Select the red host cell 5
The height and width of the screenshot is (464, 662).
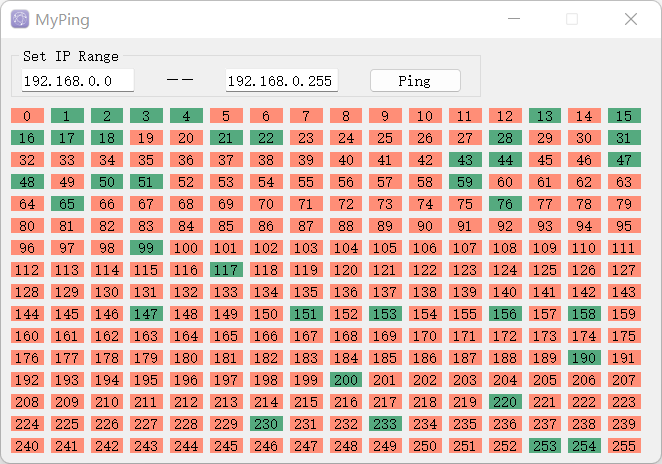226,116
